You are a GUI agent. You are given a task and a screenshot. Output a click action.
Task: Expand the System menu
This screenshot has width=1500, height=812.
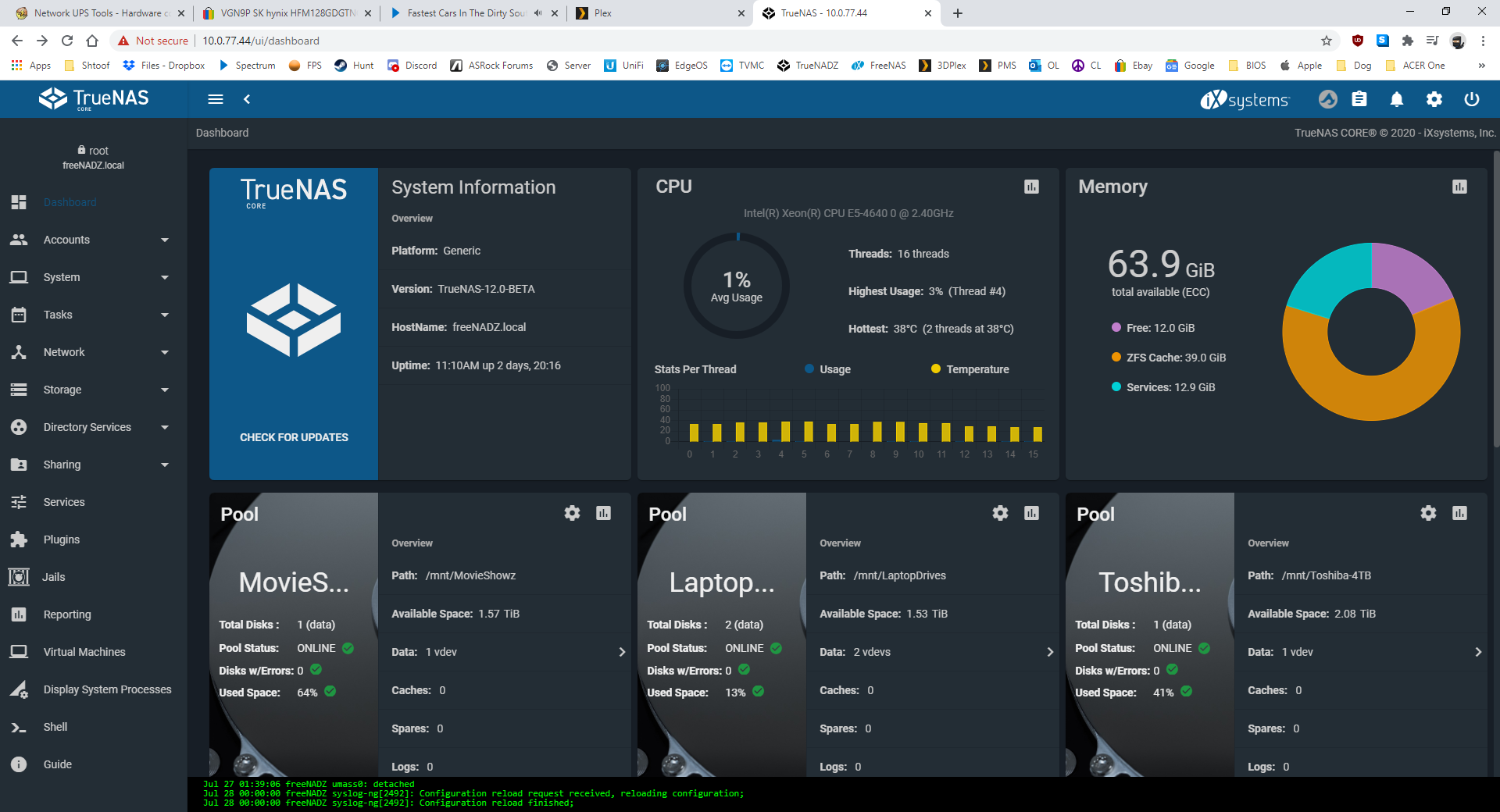[94, 277]
